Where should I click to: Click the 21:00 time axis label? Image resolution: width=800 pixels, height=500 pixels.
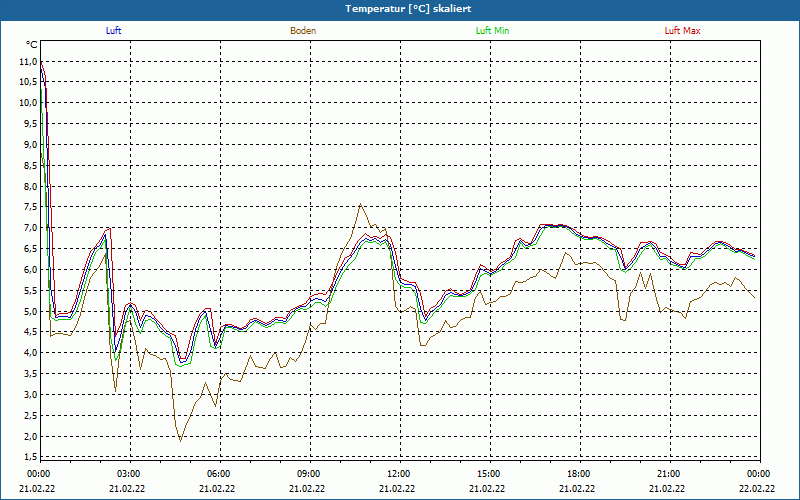(x=669, y=474)
